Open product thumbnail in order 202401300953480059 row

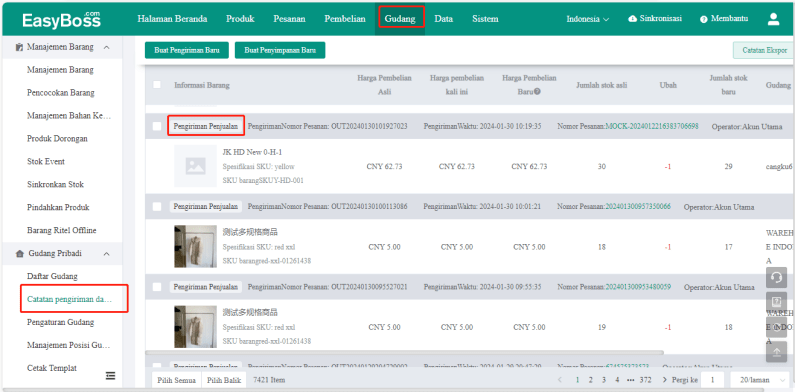pos(195,326)
